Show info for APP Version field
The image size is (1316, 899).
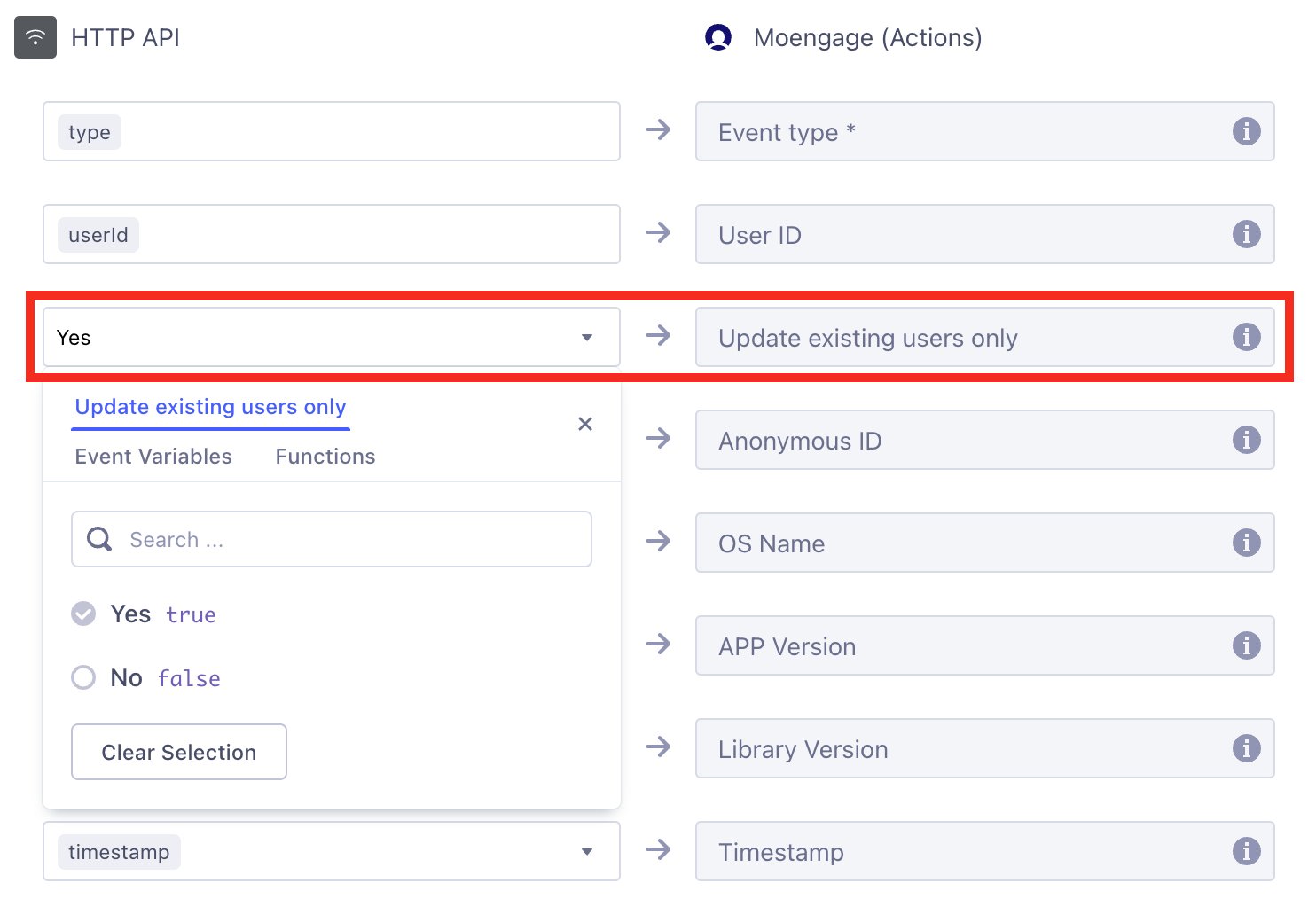coord(1246,645)
